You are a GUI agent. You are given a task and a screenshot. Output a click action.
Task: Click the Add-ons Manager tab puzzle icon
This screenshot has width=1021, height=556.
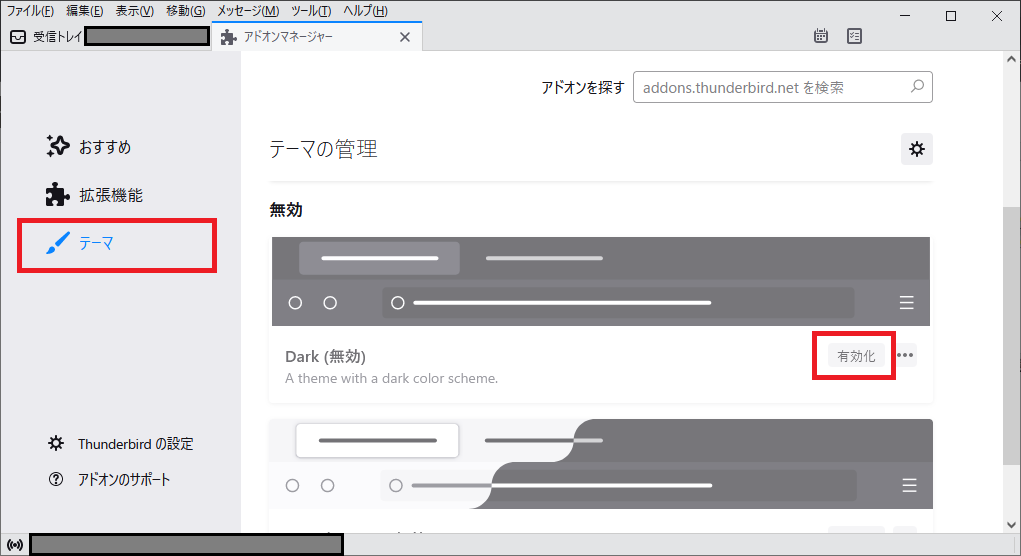click(x=229, y=37)
